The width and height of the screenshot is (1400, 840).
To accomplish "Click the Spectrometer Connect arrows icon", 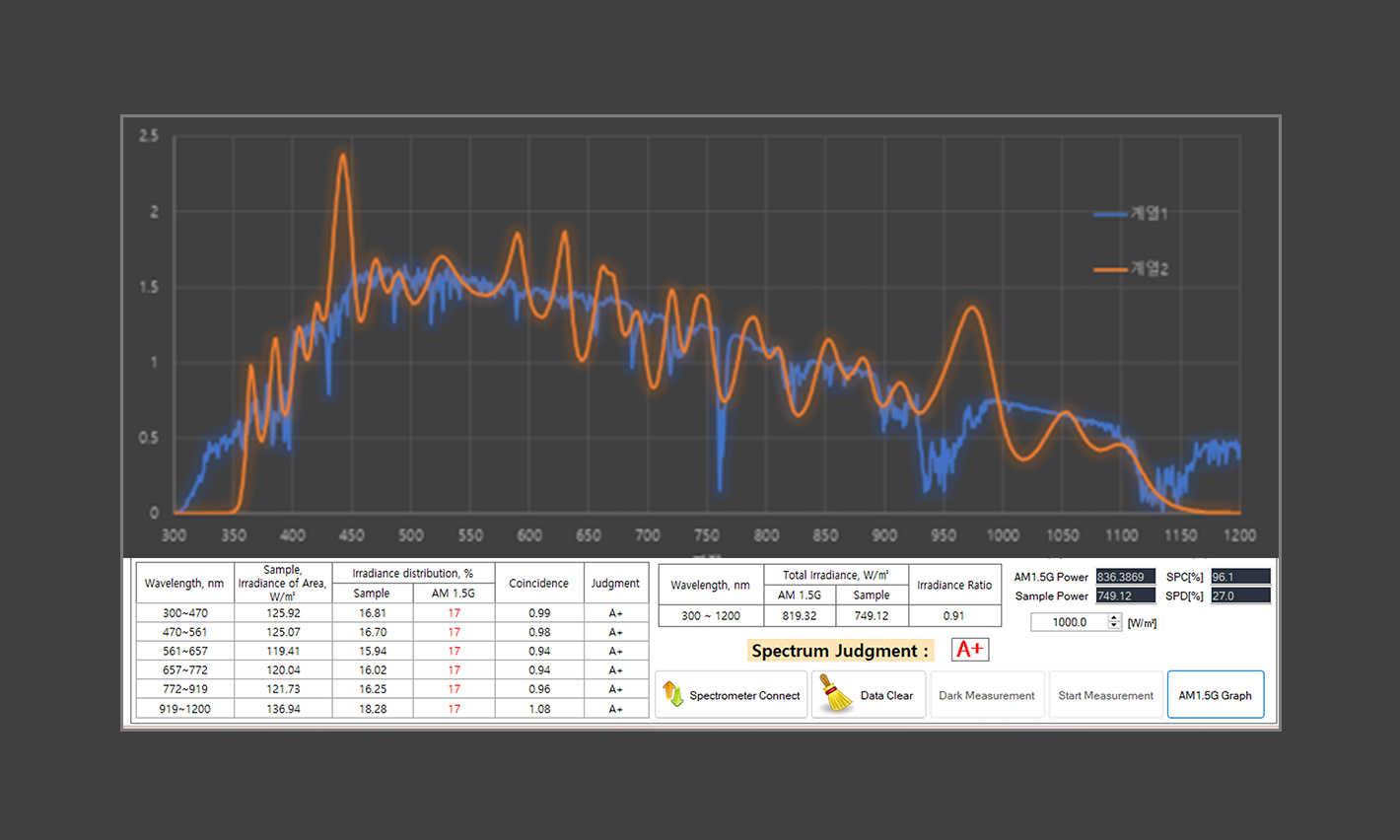I will (x=673, y=694).
